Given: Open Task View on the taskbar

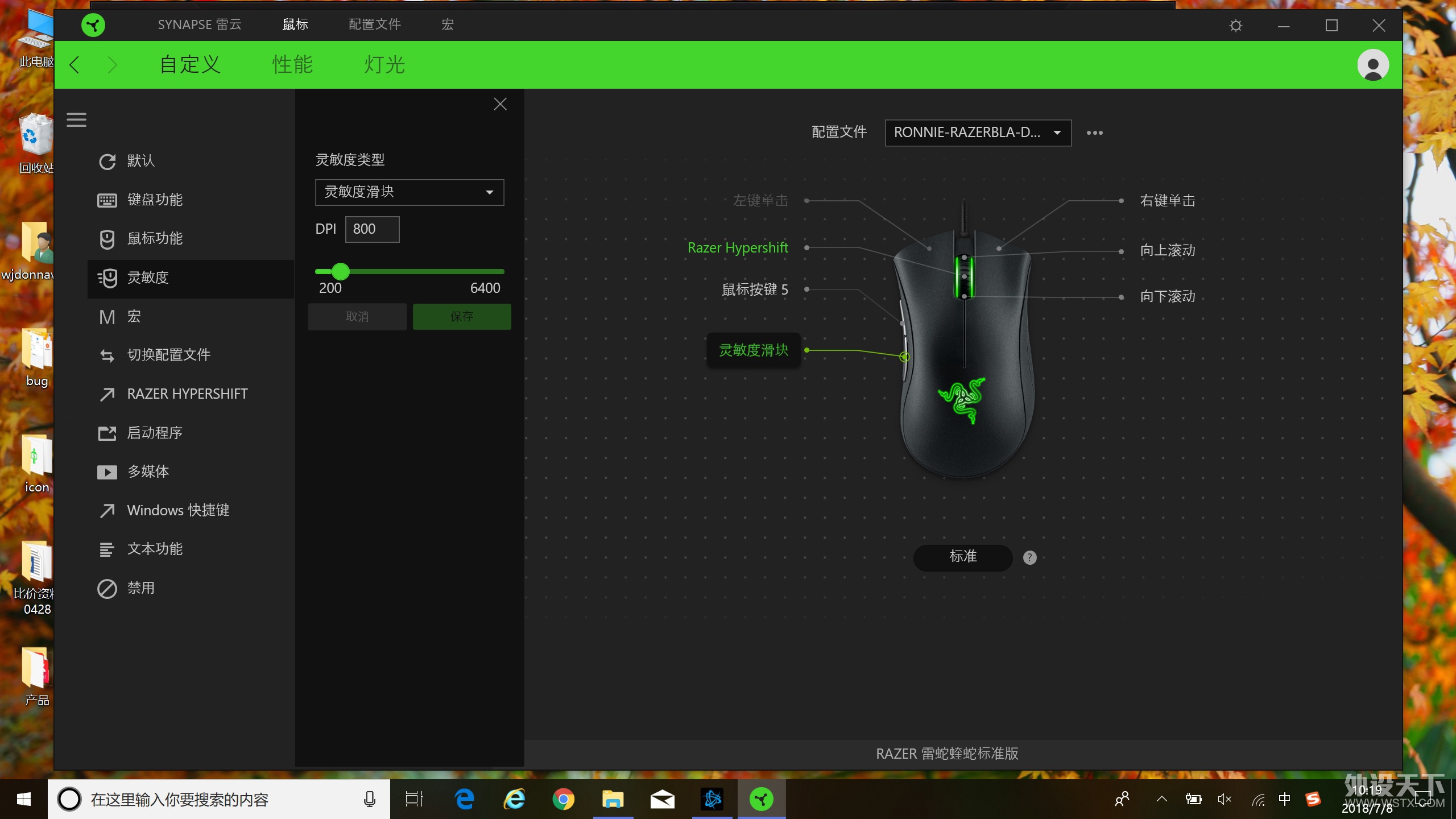Looking at the screenshot, I should click(414, 800).
